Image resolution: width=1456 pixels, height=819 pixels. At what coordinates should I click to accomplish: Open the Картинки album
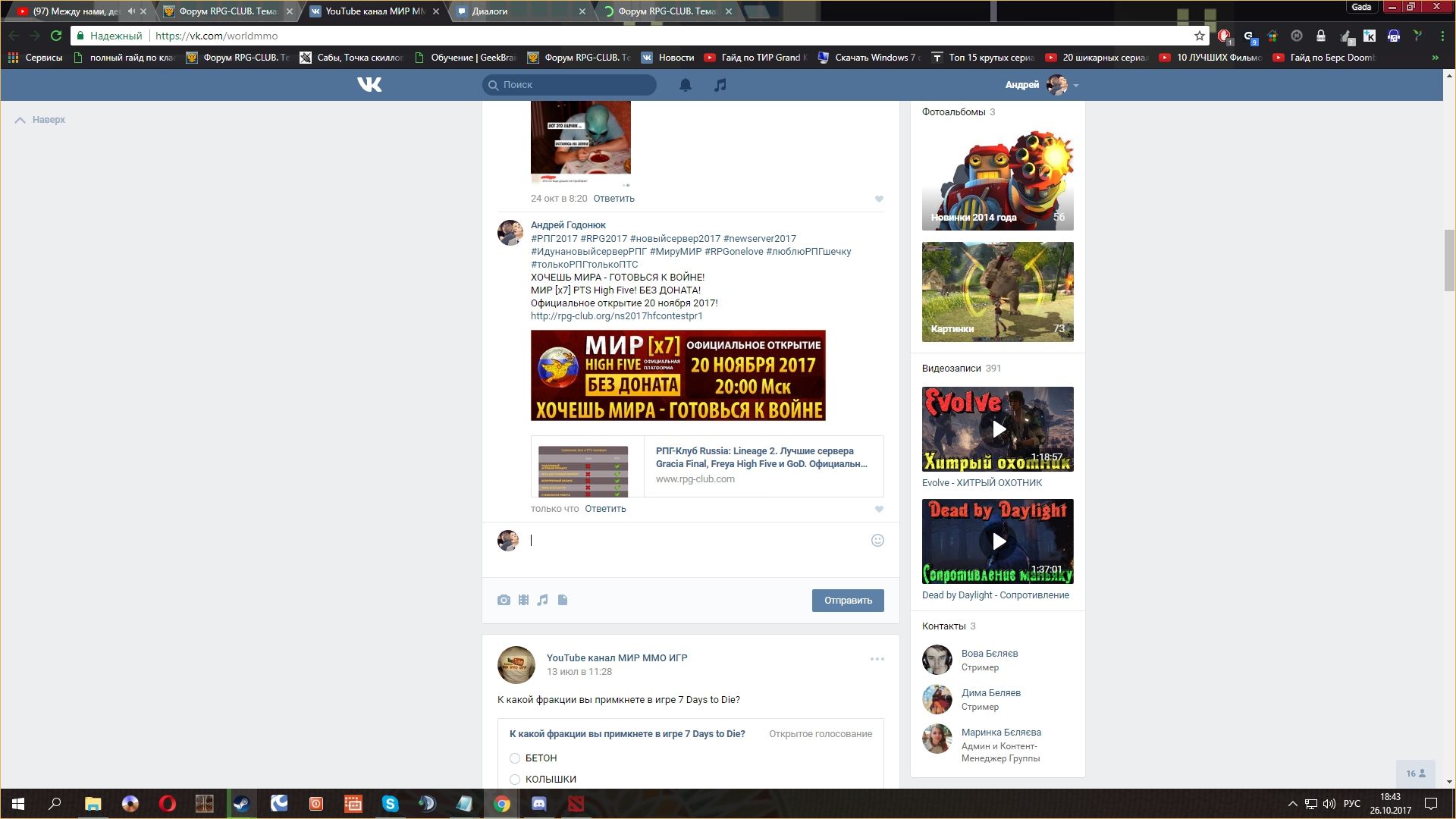point(998,292)
